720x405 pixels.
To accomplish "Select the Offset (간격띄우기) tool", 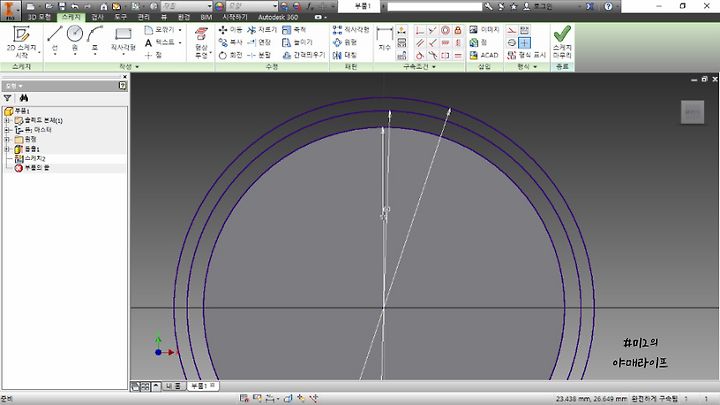I will pos(304,55).
